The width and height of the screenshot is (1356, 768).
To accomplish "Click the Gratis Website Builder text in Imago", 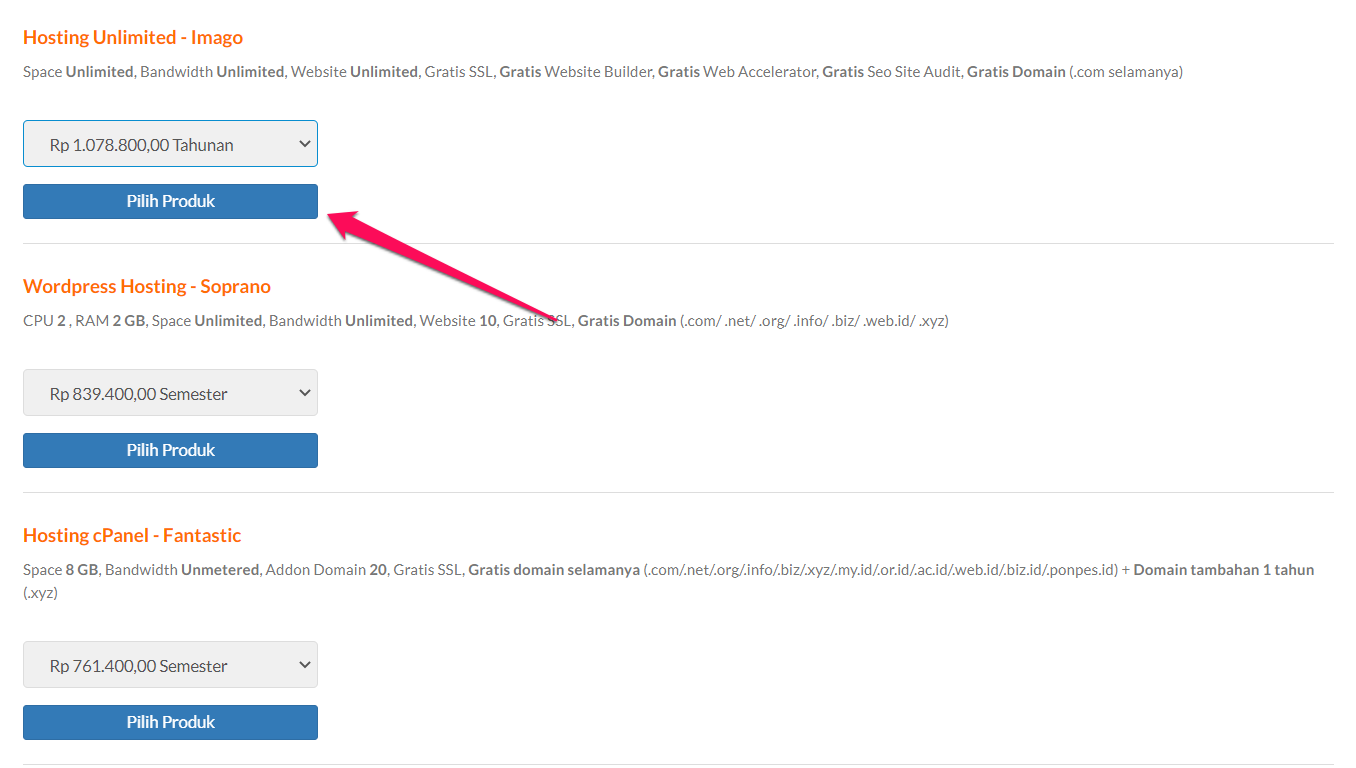I will 576,72.
